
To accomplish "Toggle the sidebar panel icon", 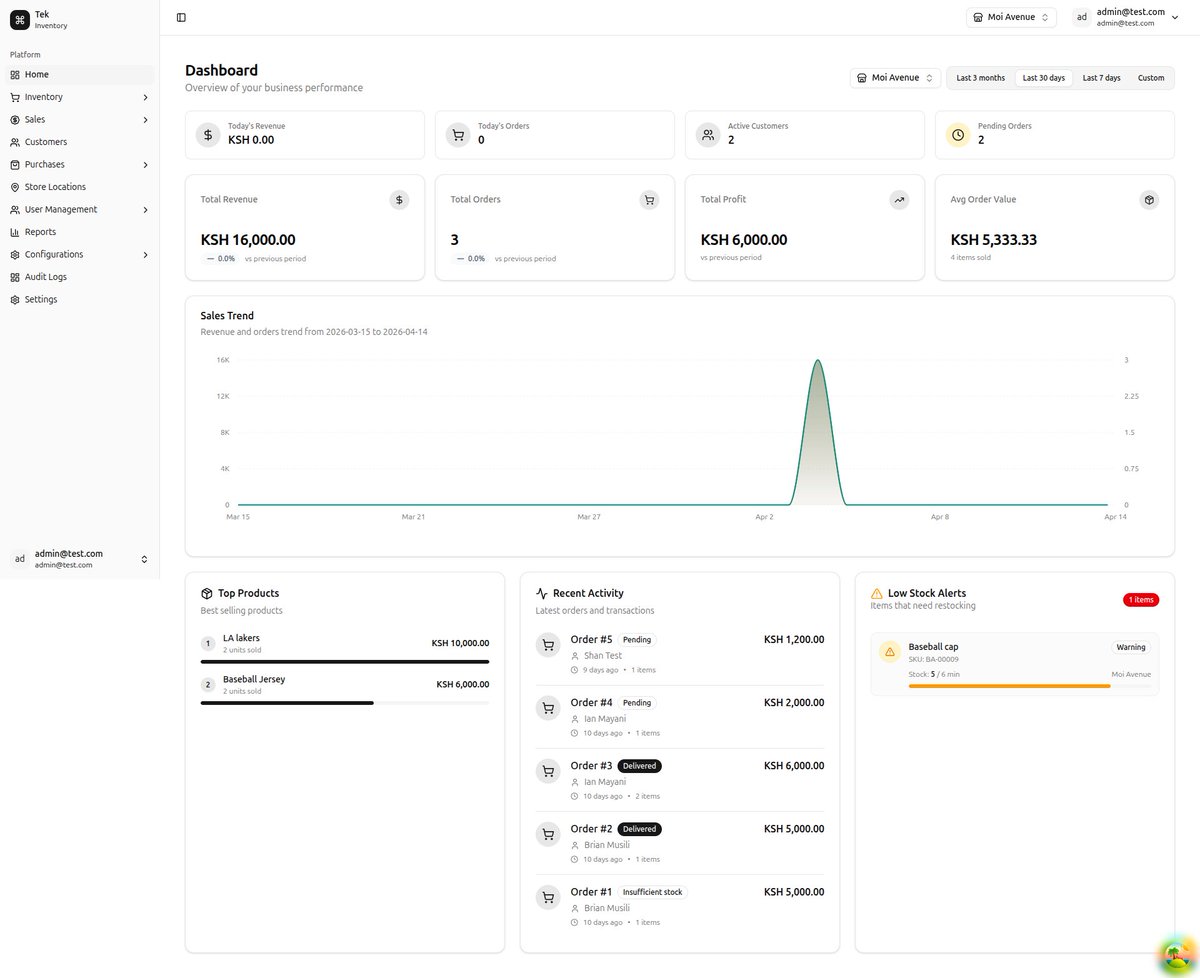I will pyautogui.click(x=181, y=17).
